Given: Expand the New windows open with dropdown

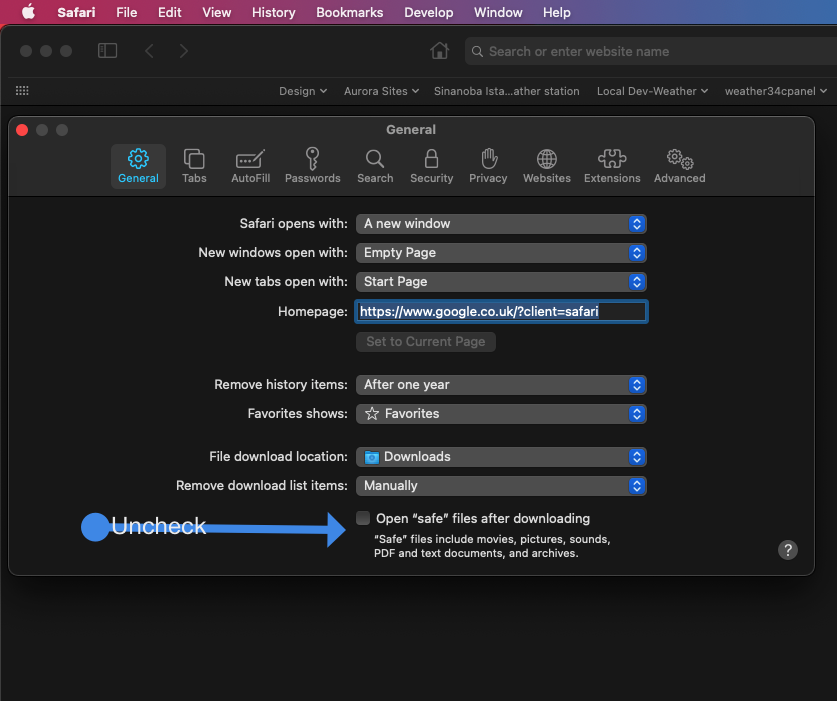Looking at the screenshot, I should (x=501, y=253).
